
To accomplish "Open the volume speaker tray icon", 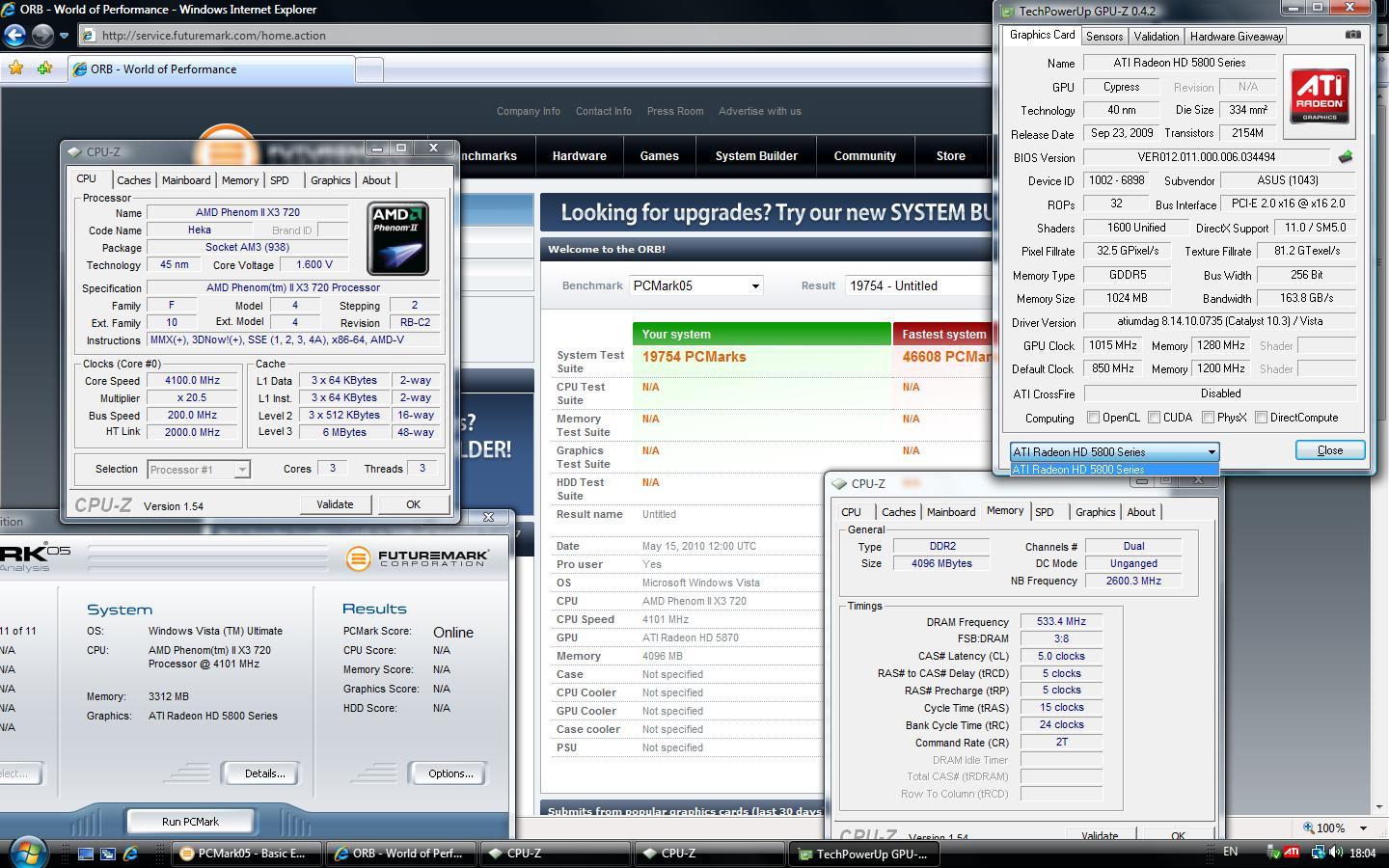I will [1336, 853].
